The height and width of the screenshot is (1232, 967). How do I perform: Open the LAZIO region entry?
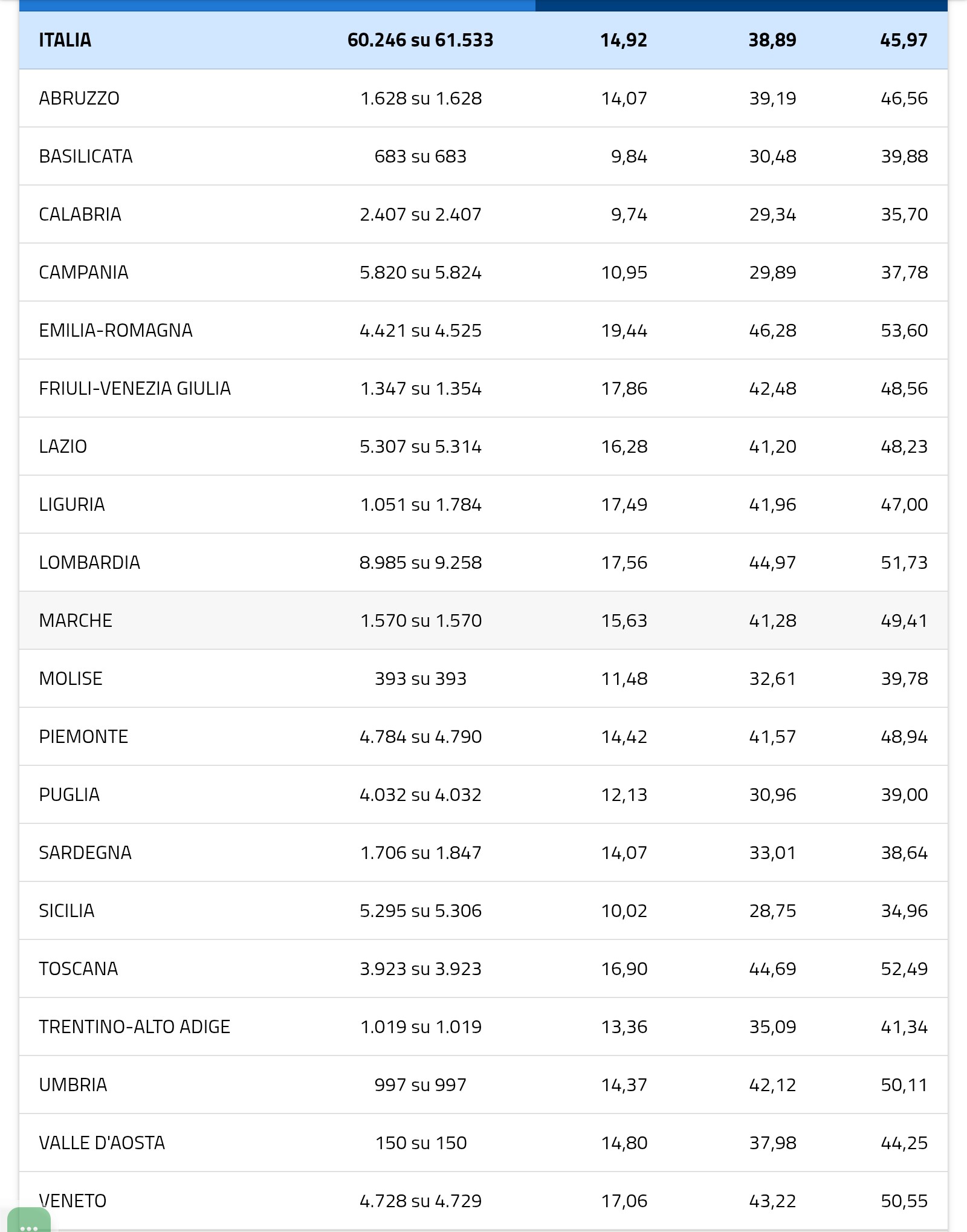coord(63,446)
